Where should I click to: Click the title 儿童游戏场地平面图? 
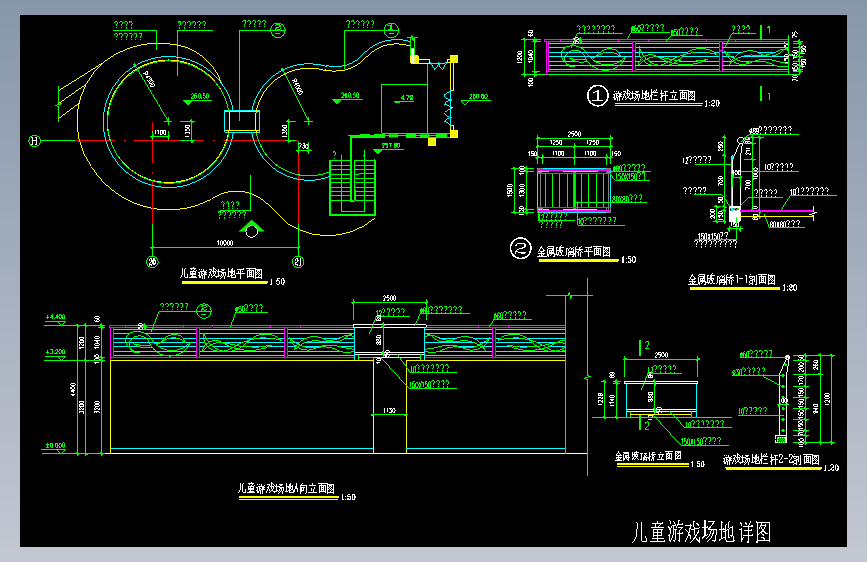coord(221,273)
